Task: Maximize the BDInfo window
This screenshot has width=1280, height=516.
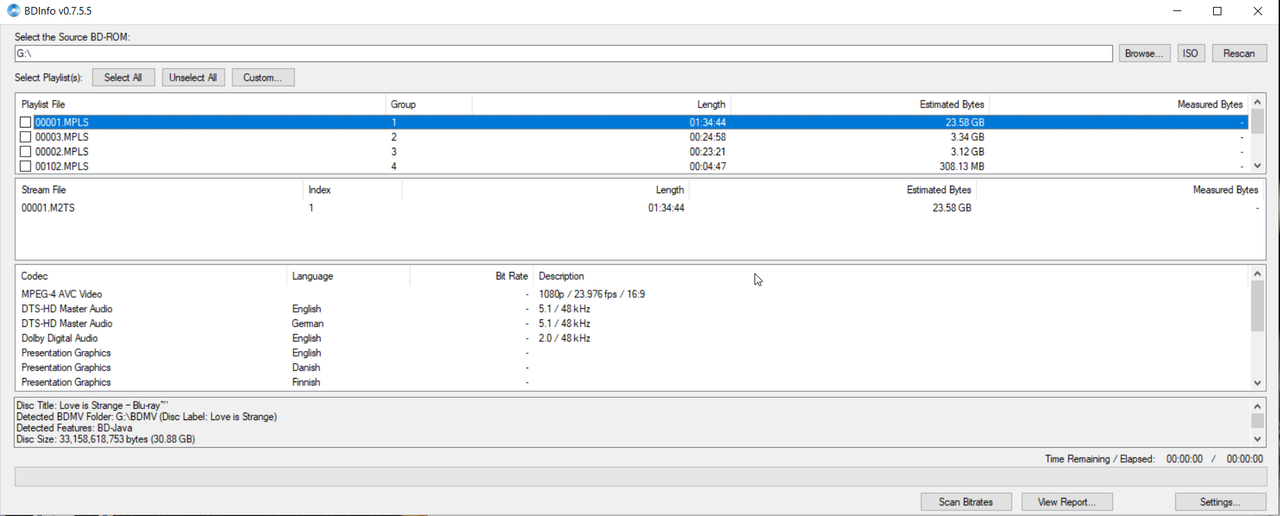Action: pos(1217,11)
